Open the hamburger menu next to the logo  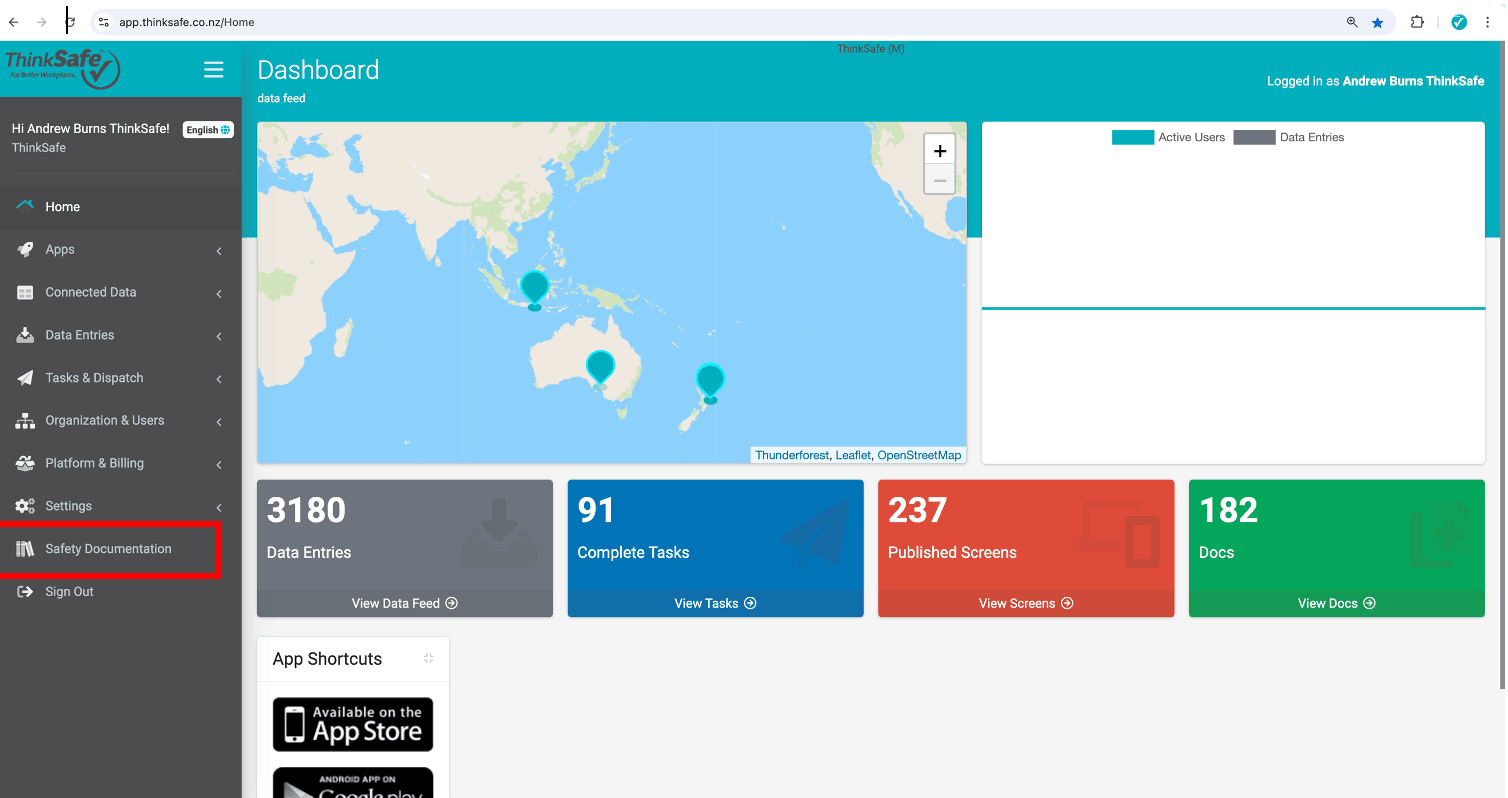214,69
